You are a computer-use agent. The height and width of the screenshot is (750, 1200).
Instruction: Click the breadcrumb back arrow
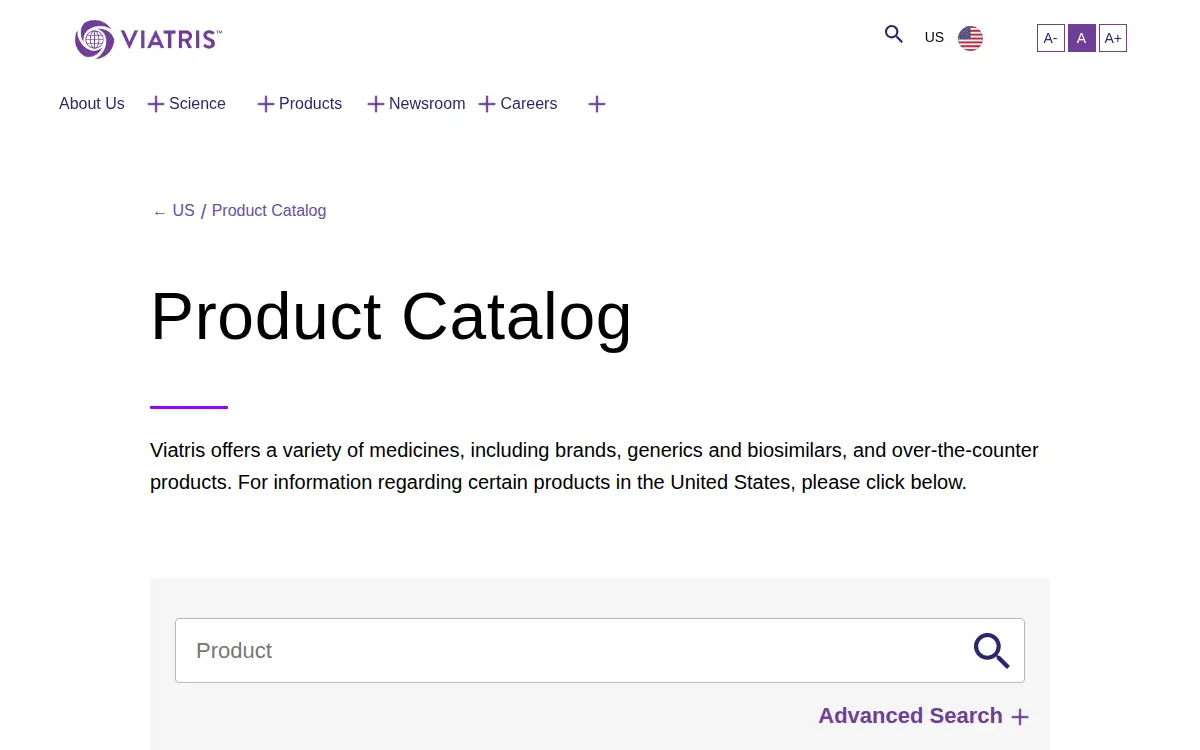pyautogui.click(x=160, y=212)
